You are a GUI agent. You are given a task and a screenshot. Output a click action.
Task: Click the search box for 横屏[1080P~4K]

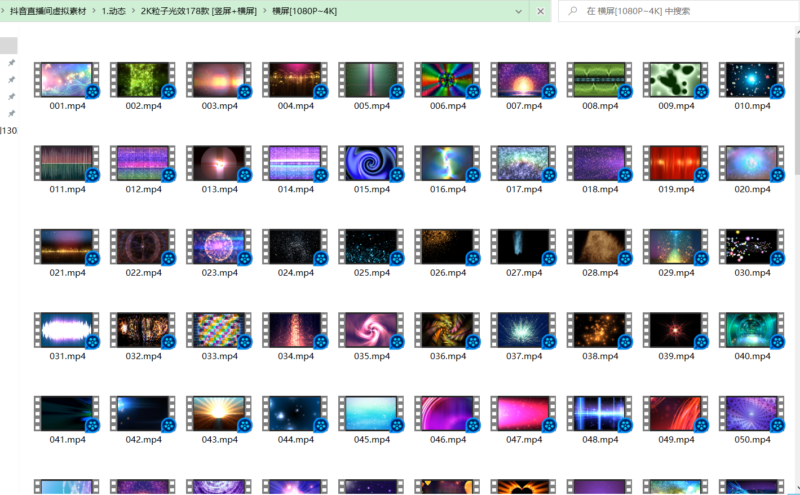(x=680, y=11)
